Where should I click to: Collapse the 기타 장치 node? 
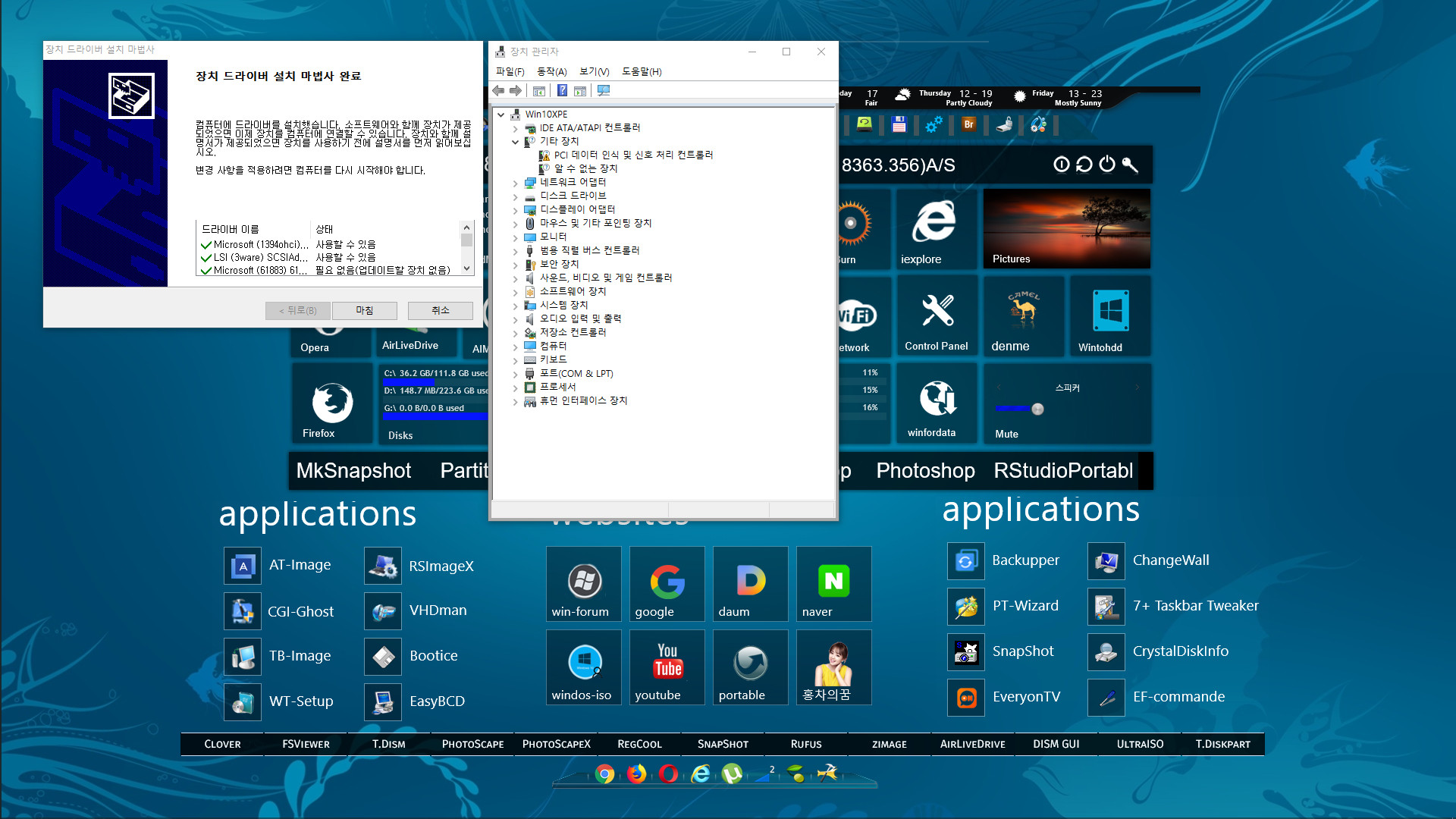click(x=516, y=142)
